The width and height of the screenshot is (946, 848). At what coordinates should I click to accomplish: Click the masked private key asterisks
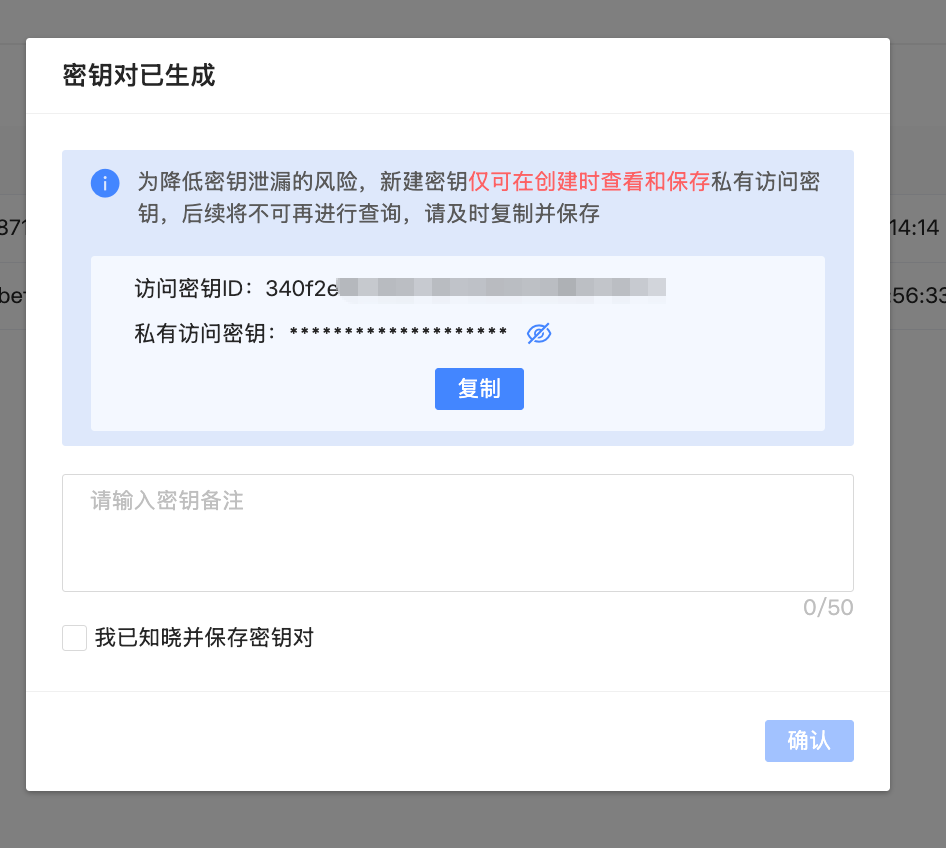tap(398, 333)
